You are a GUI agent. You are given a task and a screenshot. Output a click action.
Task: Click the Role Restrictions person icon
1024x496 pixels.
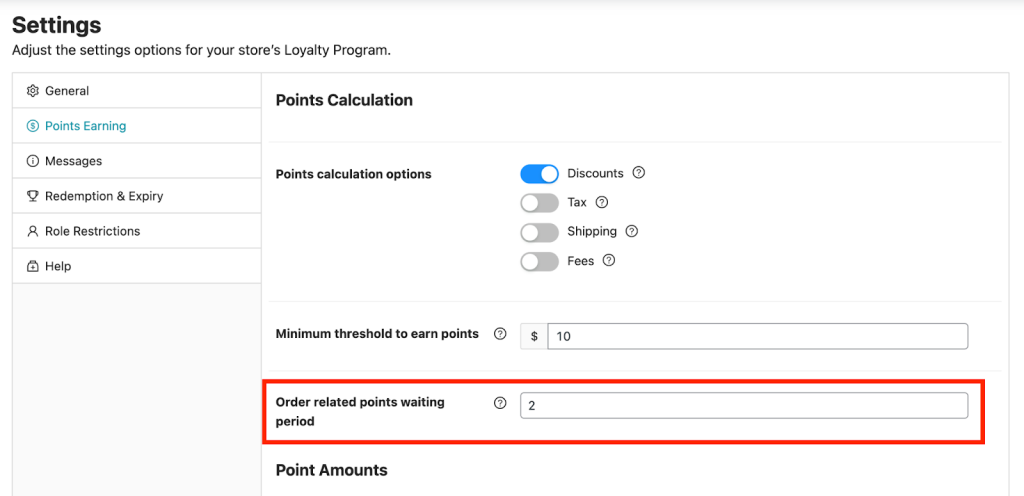pyautogui.click(x=33, y=231)
